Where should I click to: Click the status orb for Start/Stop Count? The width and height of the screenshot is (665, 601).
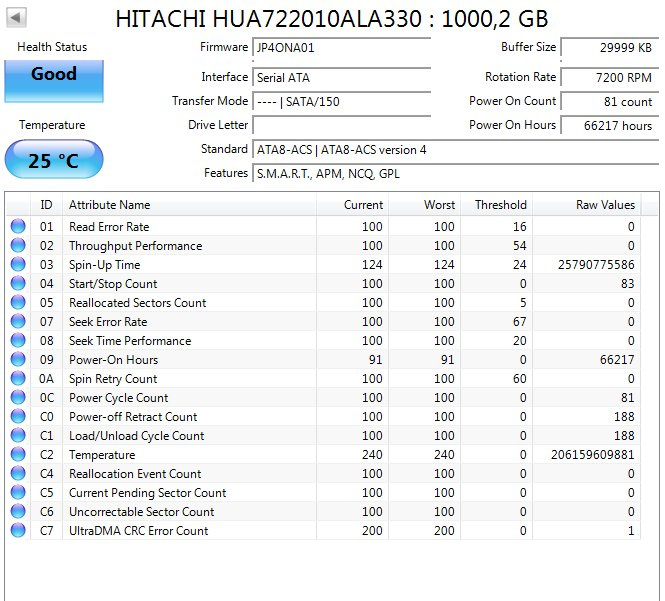click(18, 283)
